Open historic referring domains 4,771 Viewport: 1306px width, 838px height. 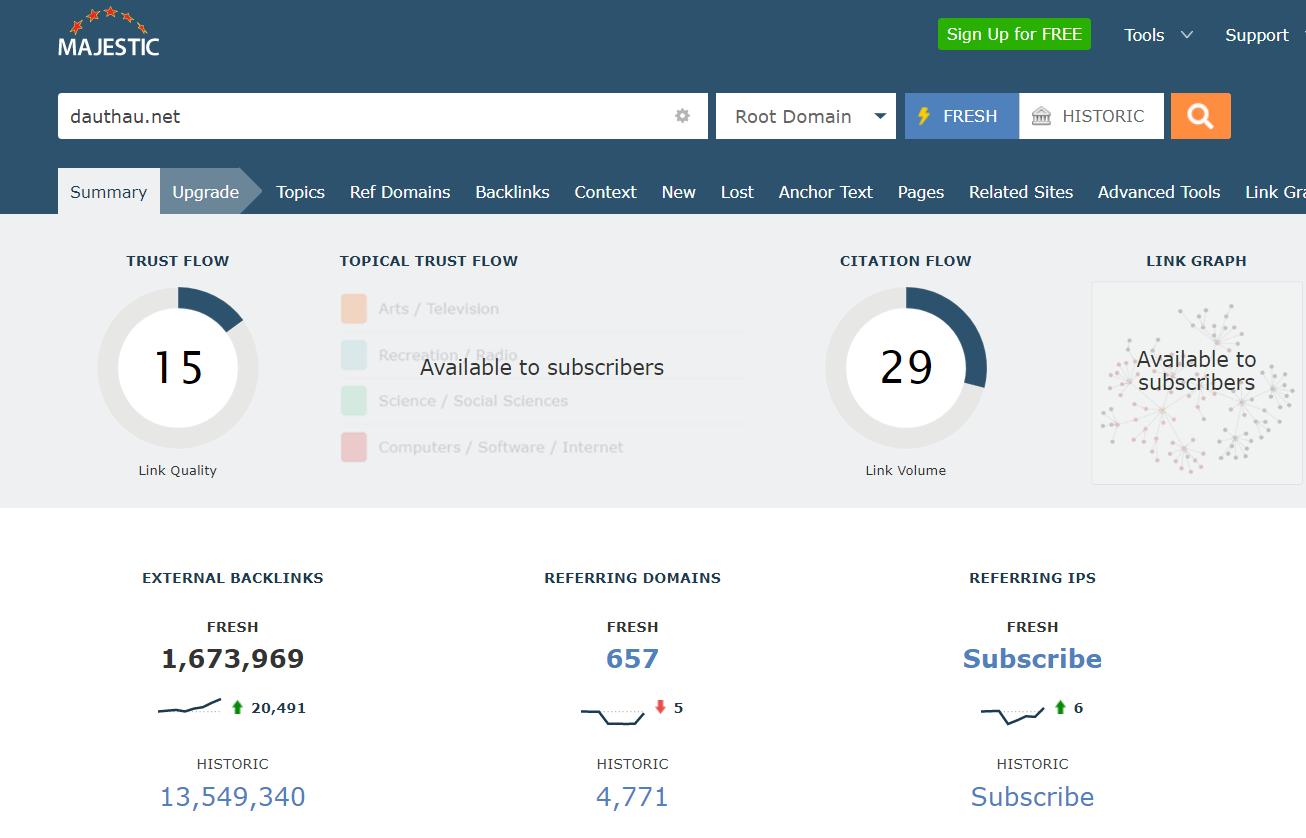tap(632, 797)
